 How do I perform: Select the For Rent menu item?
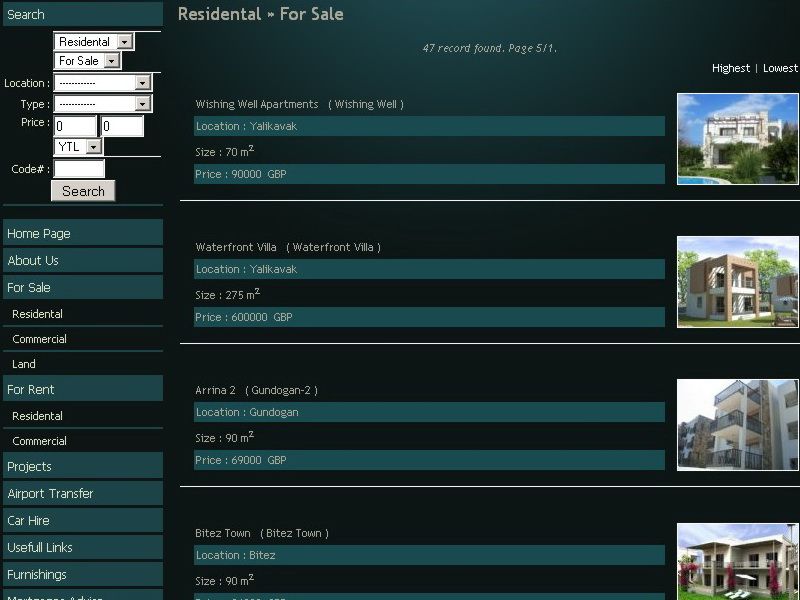(83, 389)
